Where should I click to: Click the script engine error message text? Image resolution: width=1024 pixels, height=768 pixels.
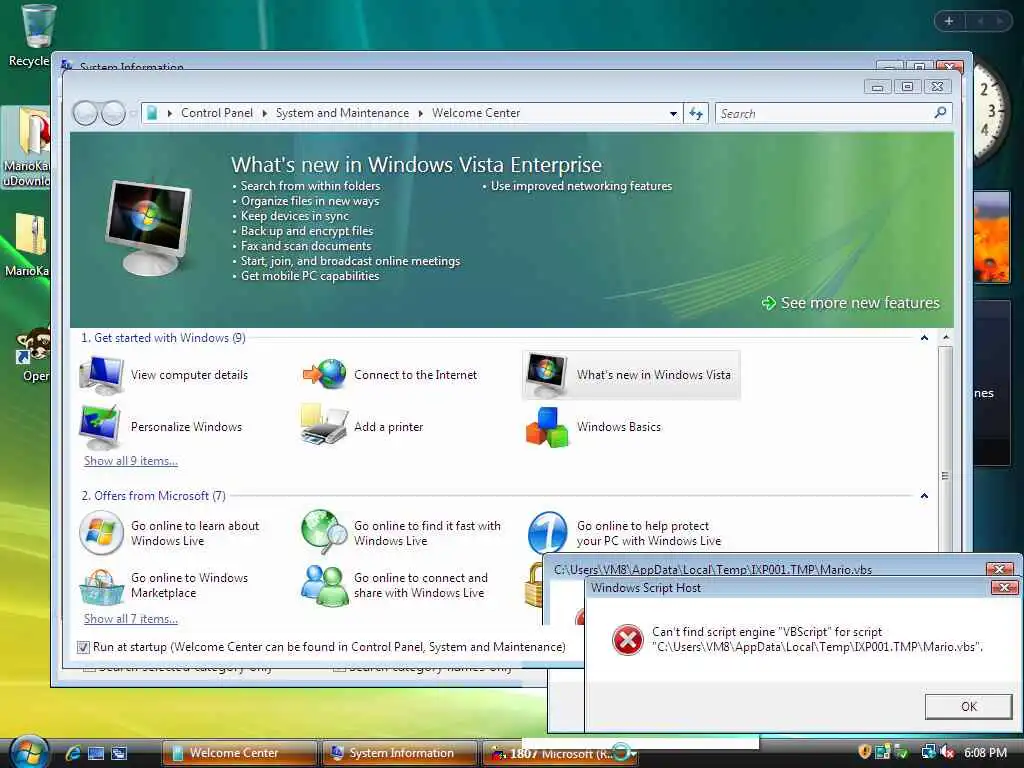pos(817,639)
